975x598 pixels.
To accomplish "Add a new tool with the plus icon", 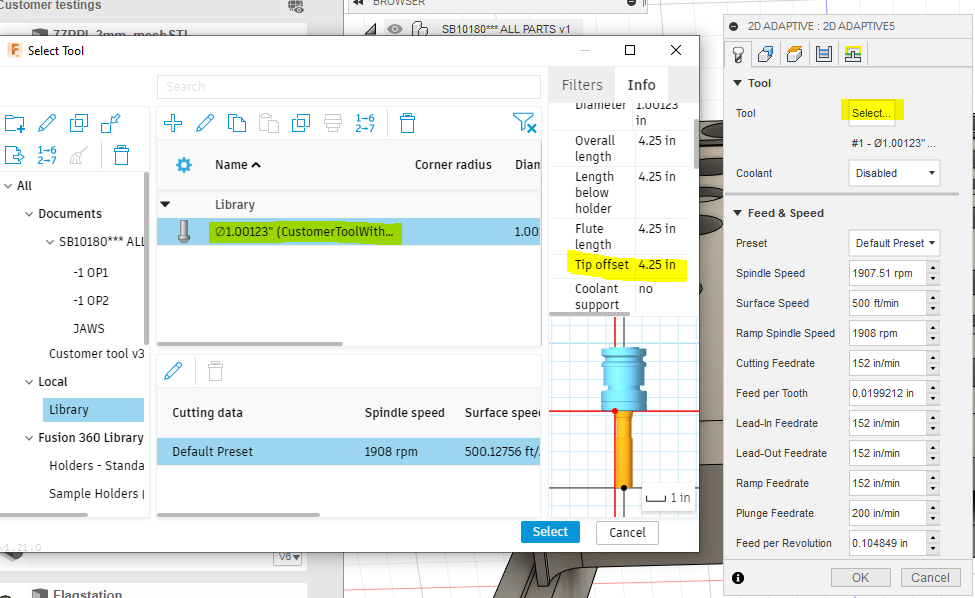I will tap(172, 122).
